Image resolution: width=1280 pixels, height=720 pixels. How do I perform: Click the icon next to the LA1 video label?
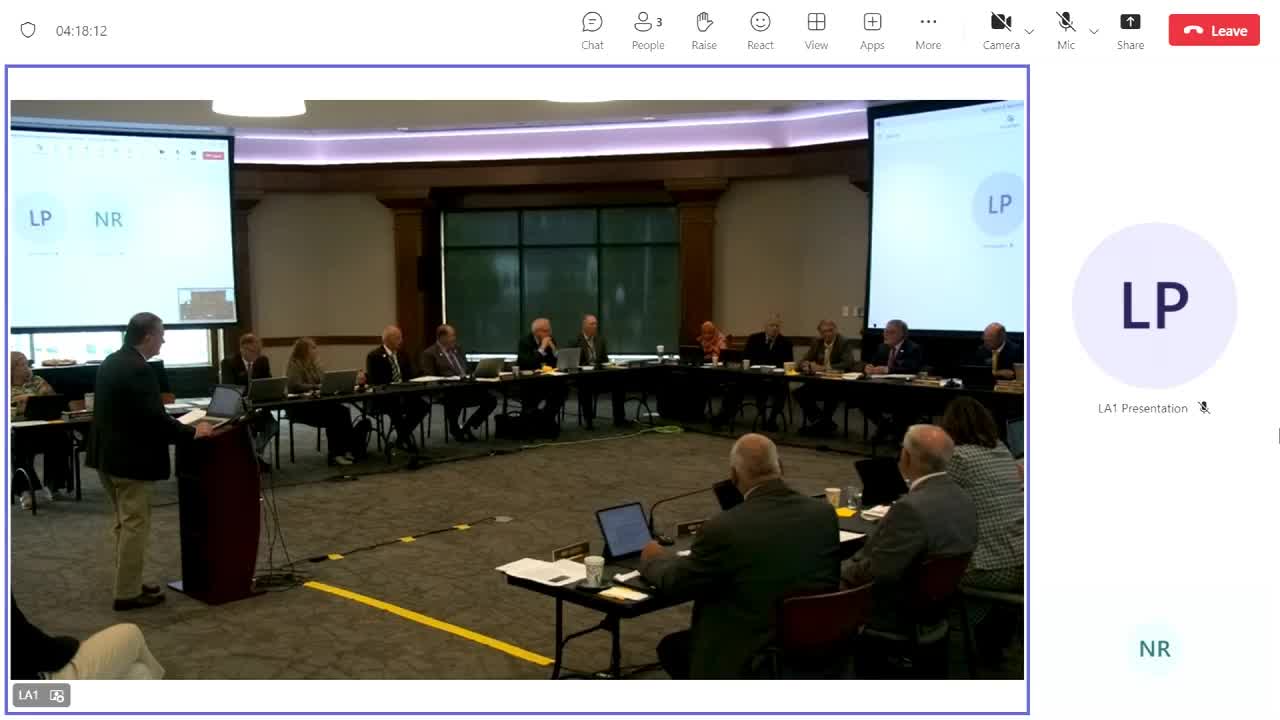click(x=57, y=695)
